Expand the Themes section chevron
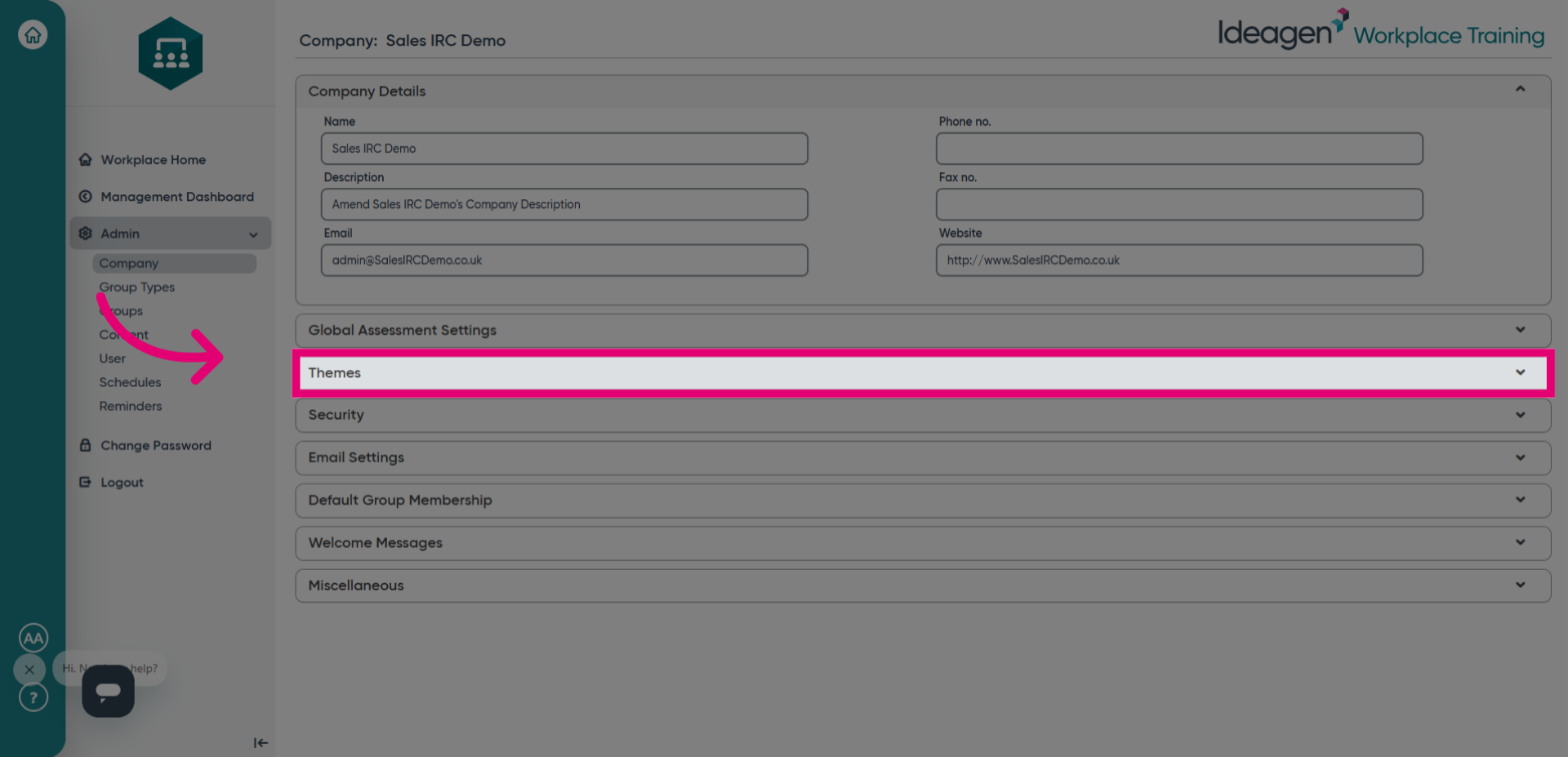 tap(1521, 372)
